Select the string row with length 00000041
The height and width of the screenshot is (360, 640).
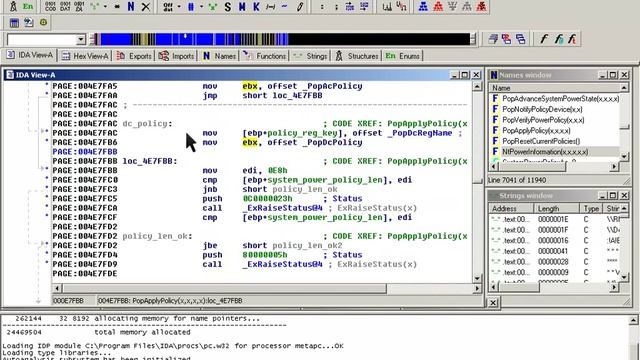tap(555, 251)
